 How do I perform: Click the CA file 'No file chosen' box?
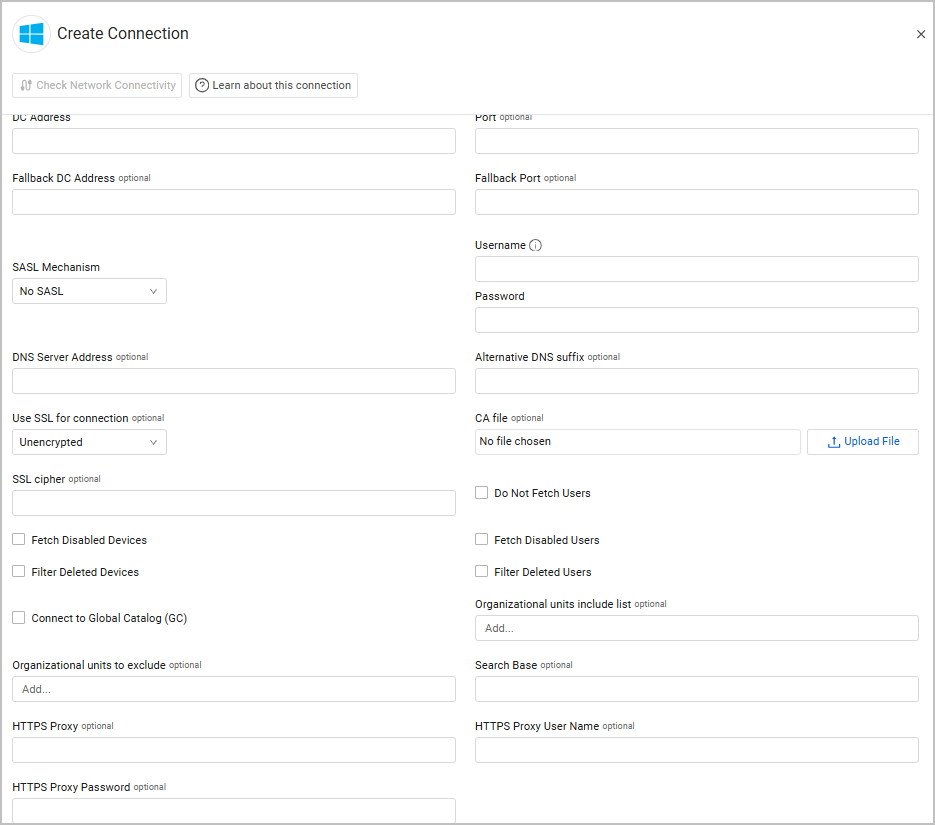tap(638, 442)
